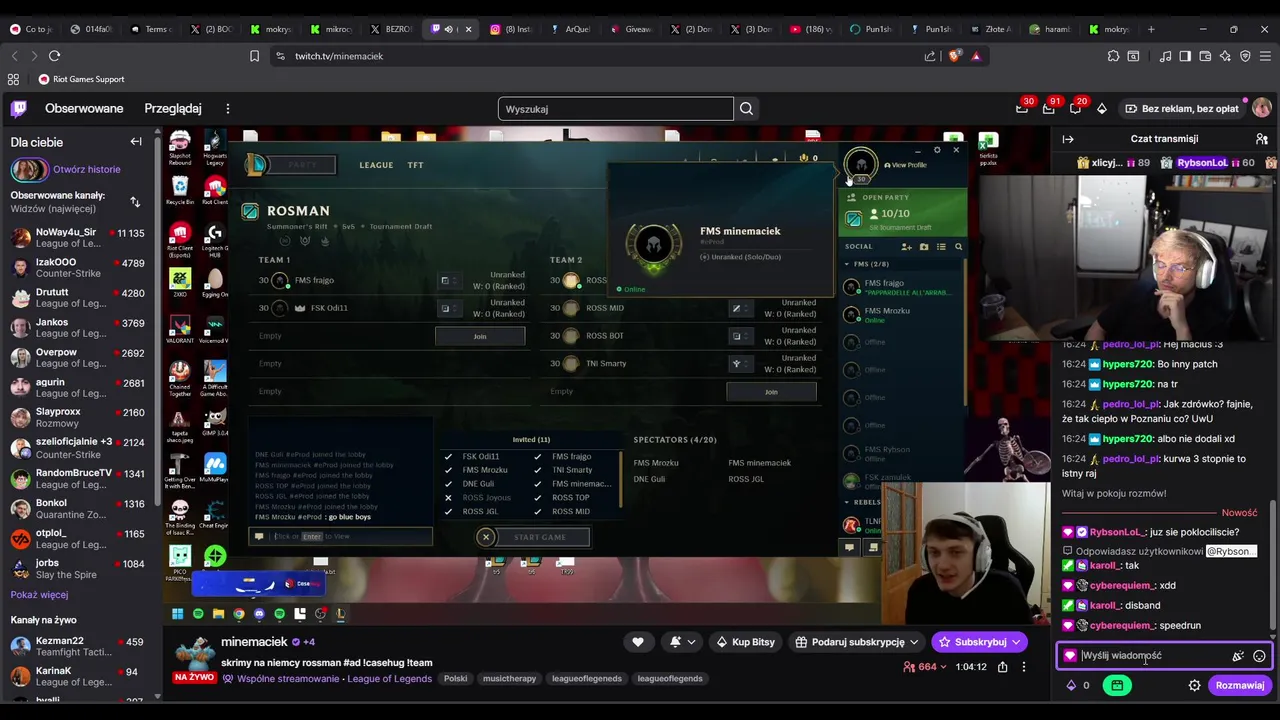This screenshot has width=1280, height=720.
Task: Toggle the browser sidebar panel
Action: point(1185,56)
